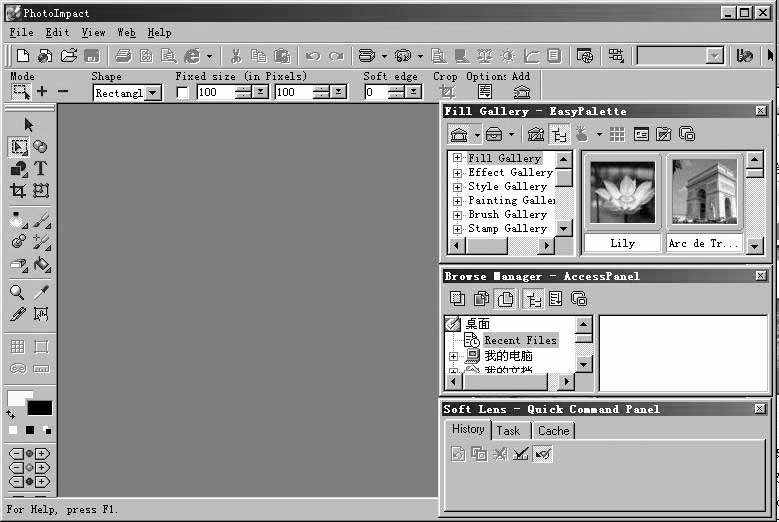Open the Web menu

[x=126, y=33]
